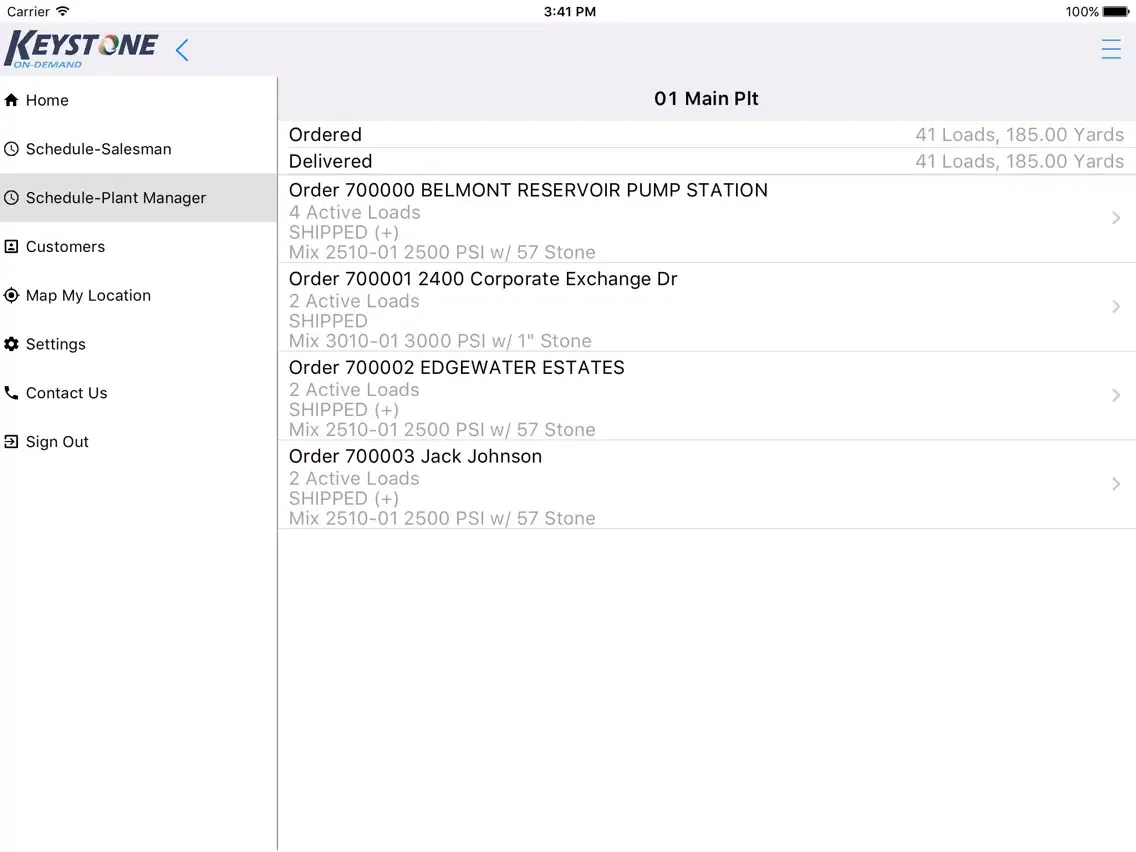
Task: Open Order 700000 BELMONT RESERVOIR PUMP STATION
Action: pos(706,219)
